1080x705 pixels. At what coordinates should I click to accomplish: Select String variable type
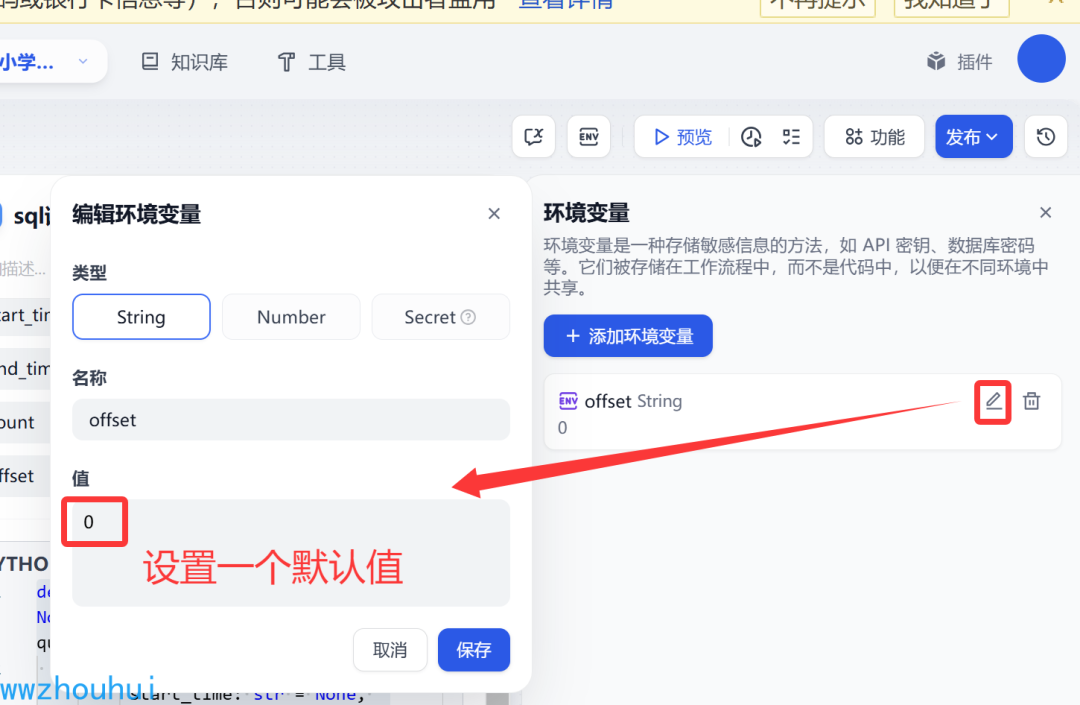141,317
